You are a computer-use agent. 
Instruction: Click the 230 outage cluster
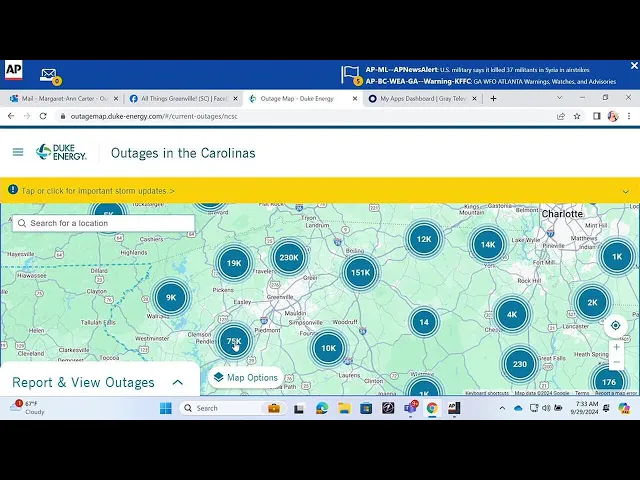(x=520, y=364)
